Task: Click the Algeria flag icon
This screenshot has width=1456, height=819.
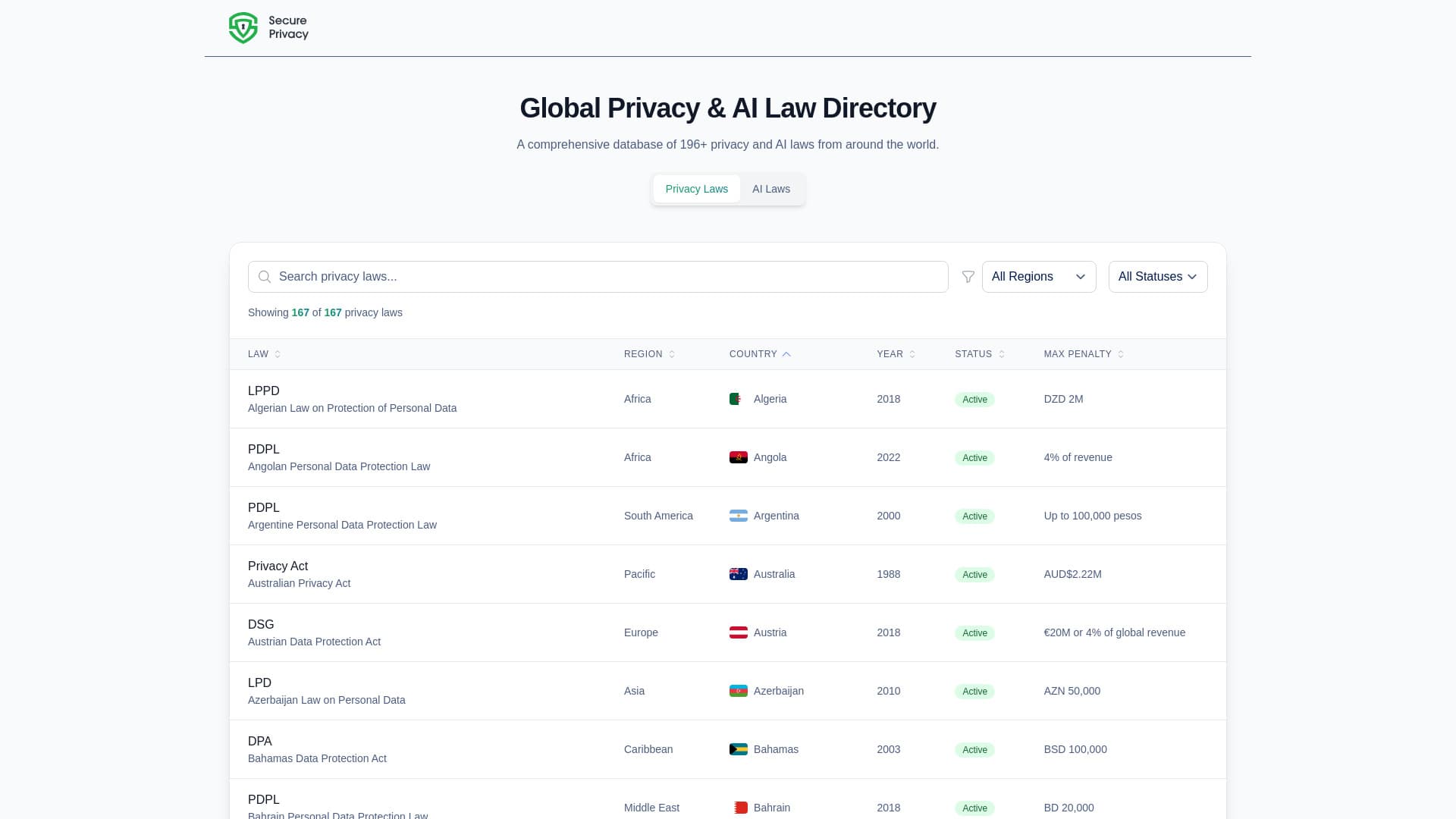Action: pyautogui.click(x=736, y=399)
